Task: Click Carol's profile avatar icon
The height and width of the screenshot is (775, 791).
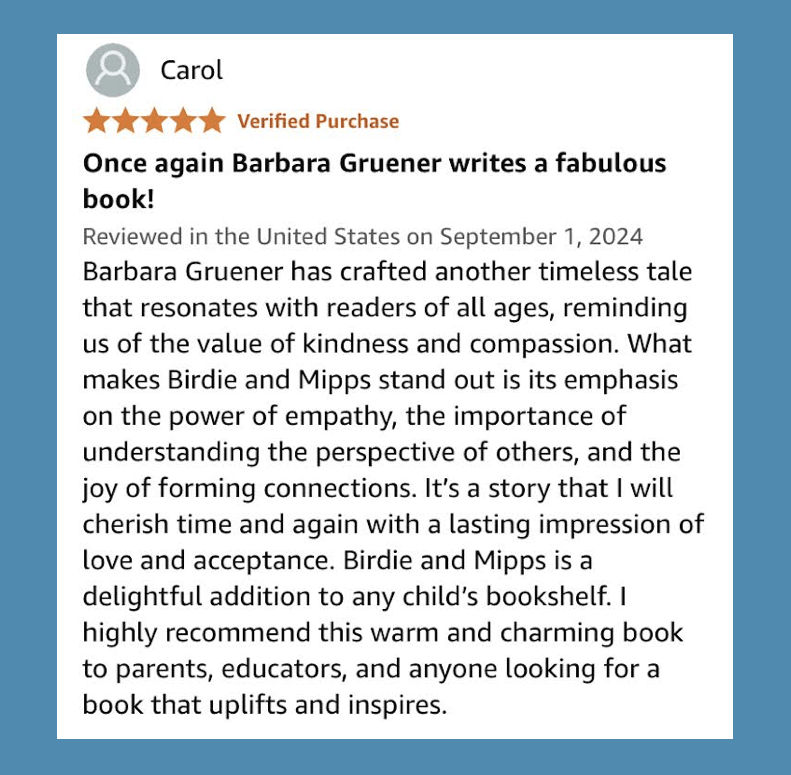Action: tap(113, 70)
